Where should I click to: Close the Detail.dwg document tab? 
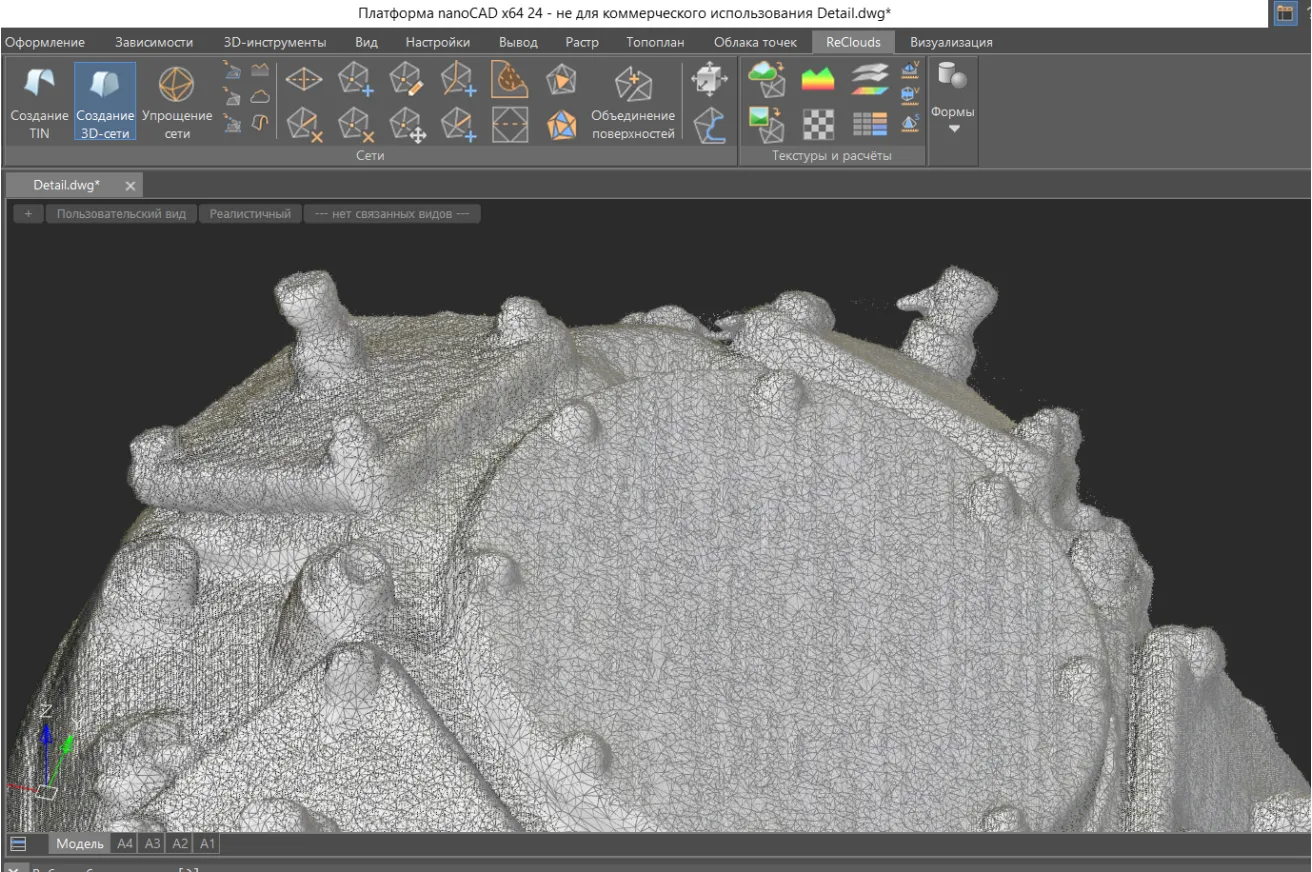130,186
